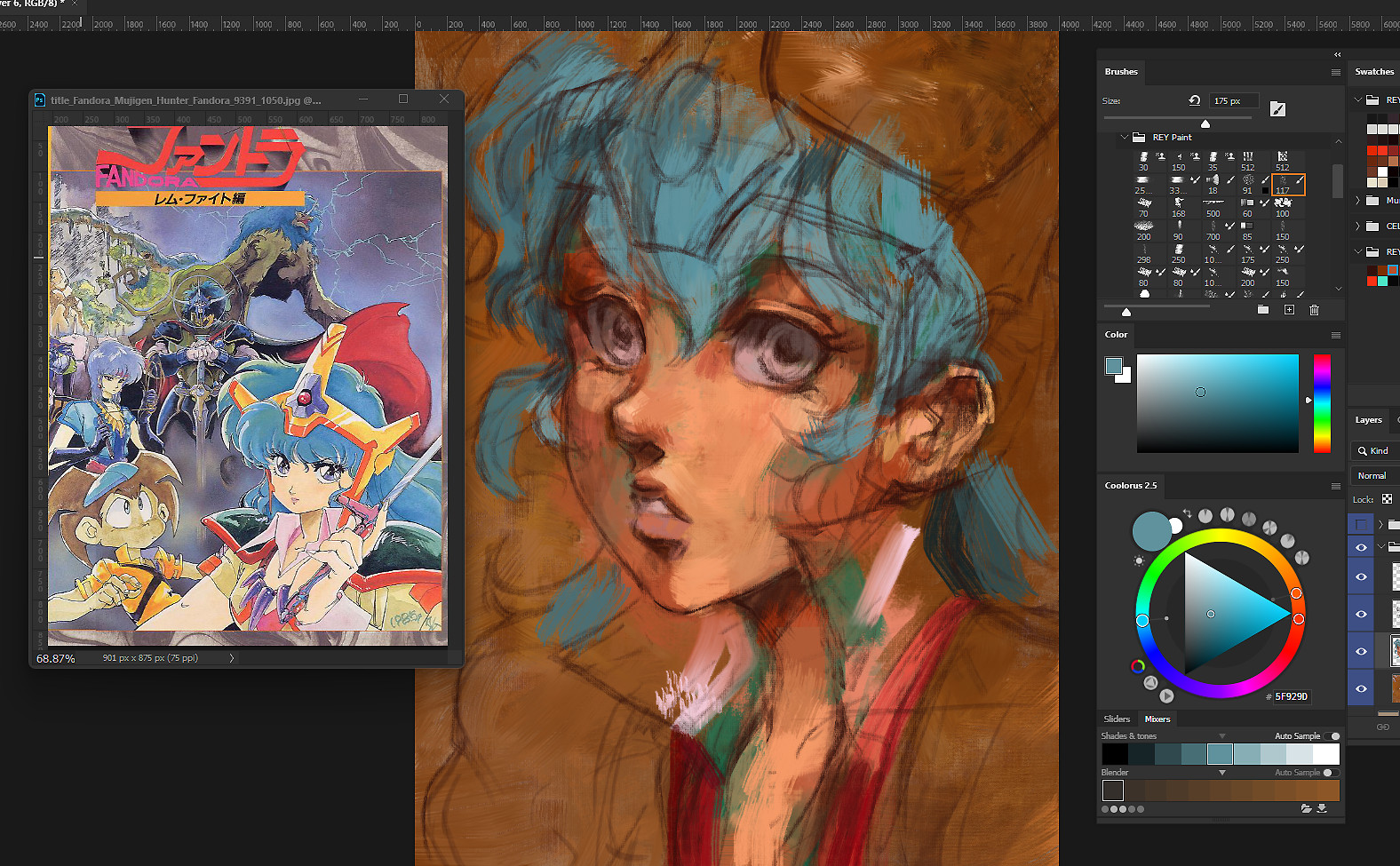Toggle Shades & tones Auto Sample switch
The image size is (1400, 866).
coord(1332,736)
